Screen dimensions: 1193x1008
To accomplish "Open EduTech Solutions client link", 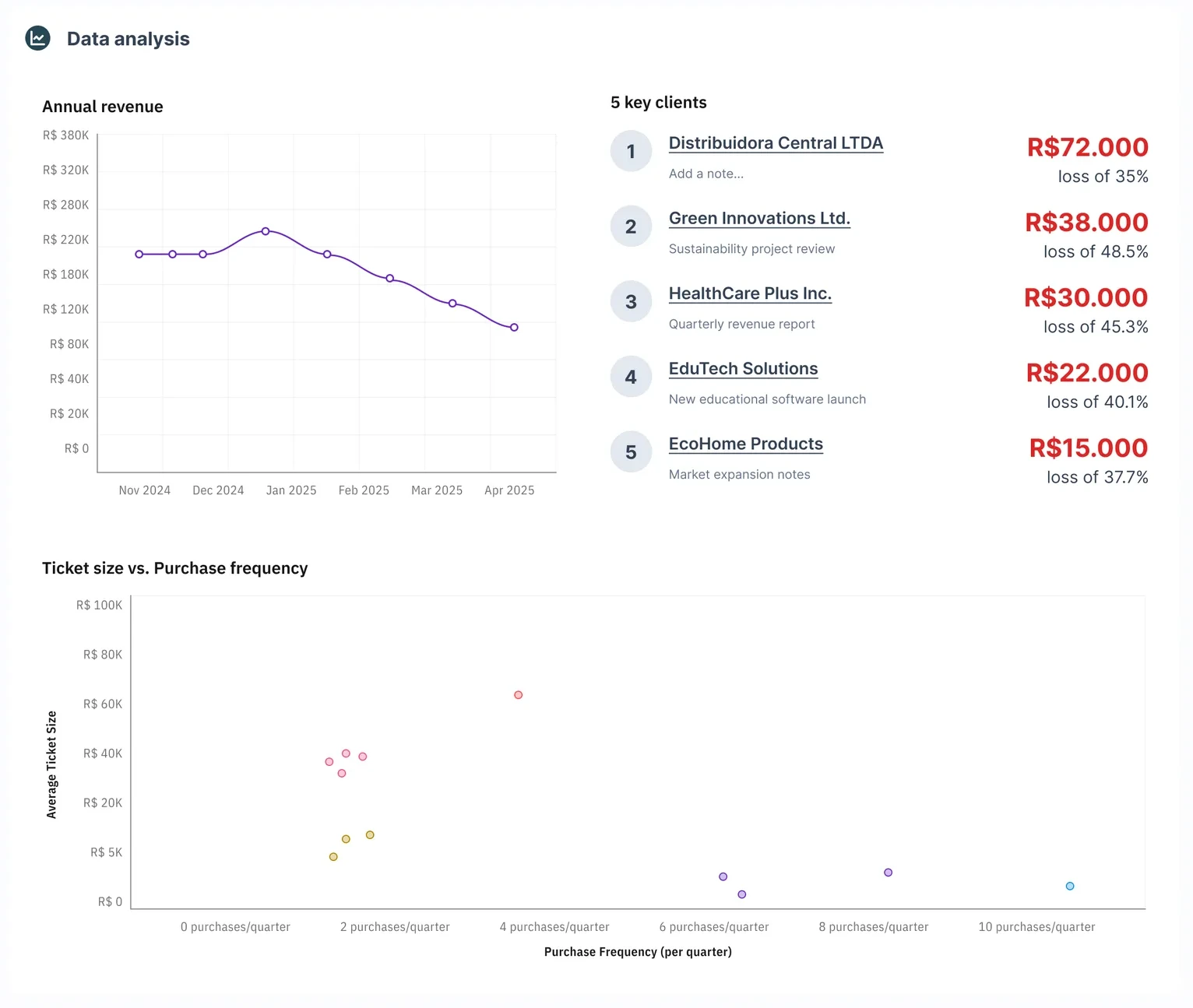I will (x=743, y=369).
